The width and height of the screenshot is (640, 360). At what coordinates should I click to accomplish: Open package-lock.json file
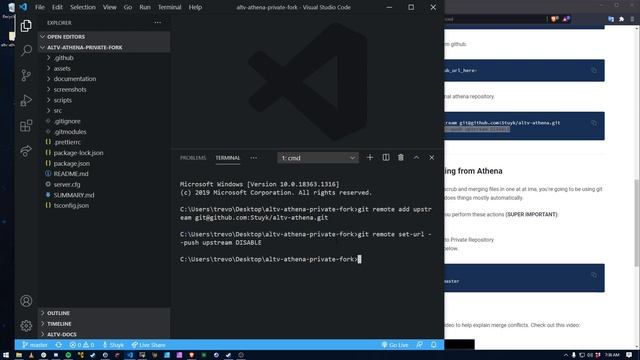click(x=104, y=153)
